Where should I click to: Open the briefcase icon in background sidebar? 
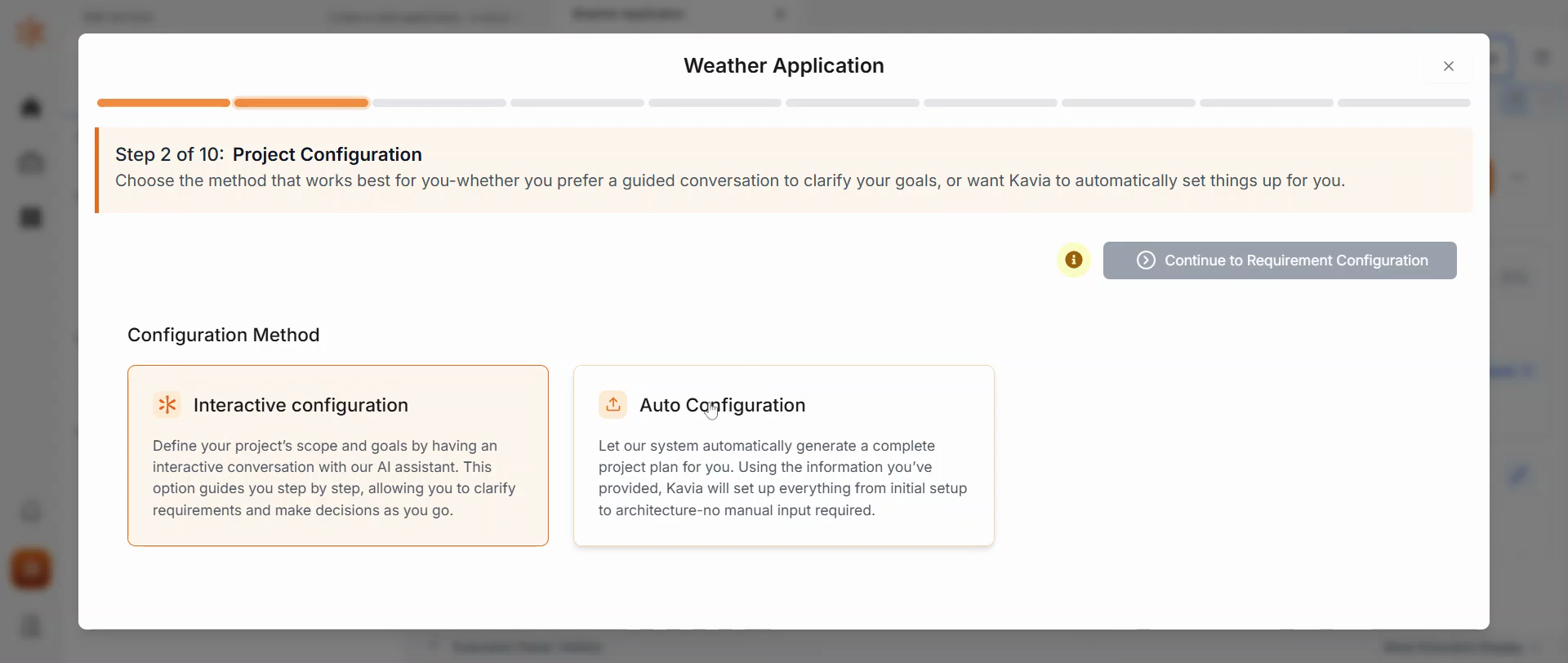[31, 162]
